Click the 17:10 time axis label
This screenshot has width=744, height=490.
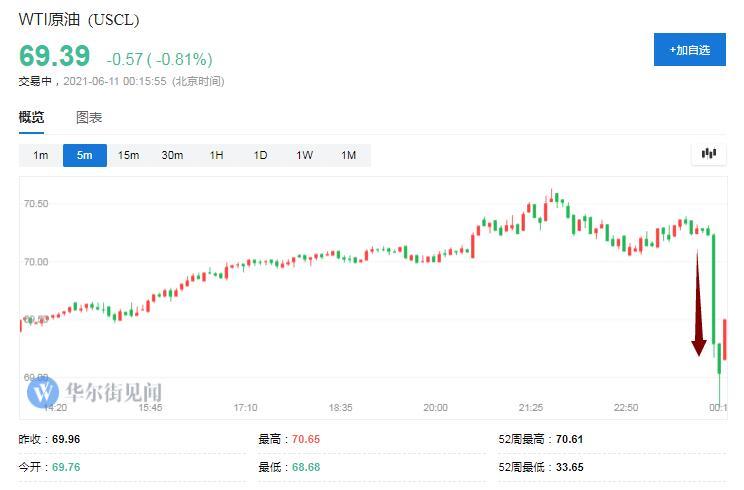(x=245, y=408)
